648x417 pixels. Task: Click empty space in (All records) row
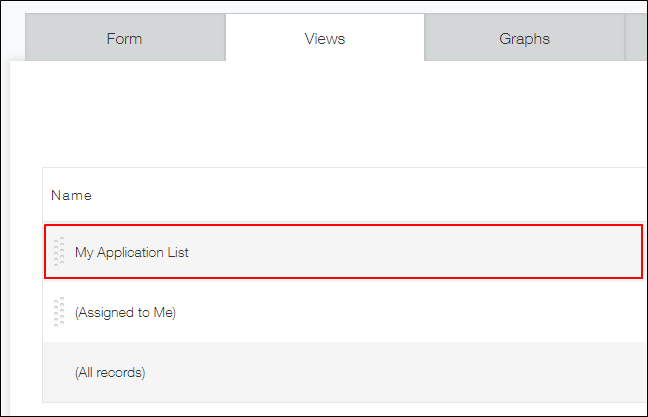[420, 372]
